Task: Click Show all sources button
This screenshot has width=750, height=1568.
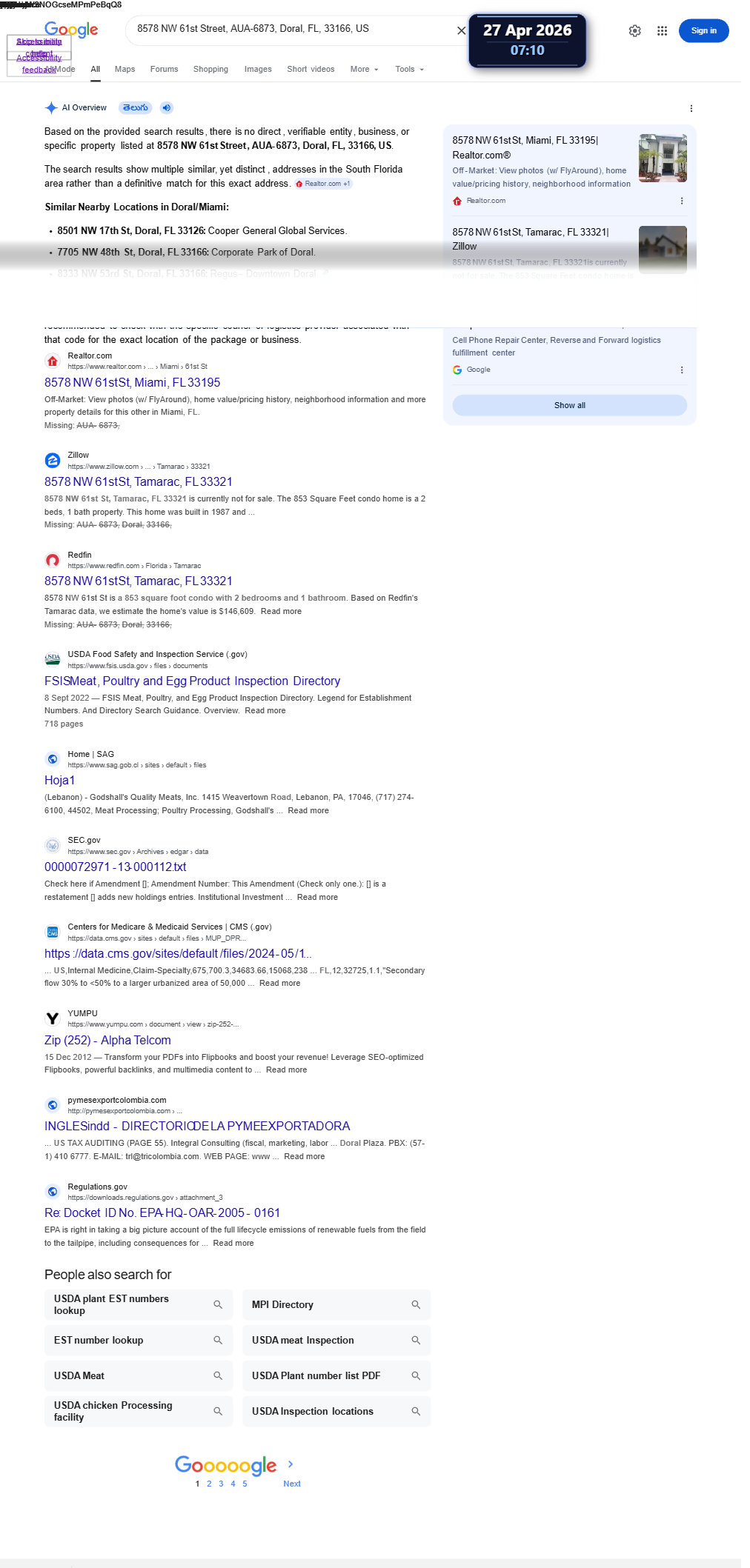Action: [x=570, y=406]
